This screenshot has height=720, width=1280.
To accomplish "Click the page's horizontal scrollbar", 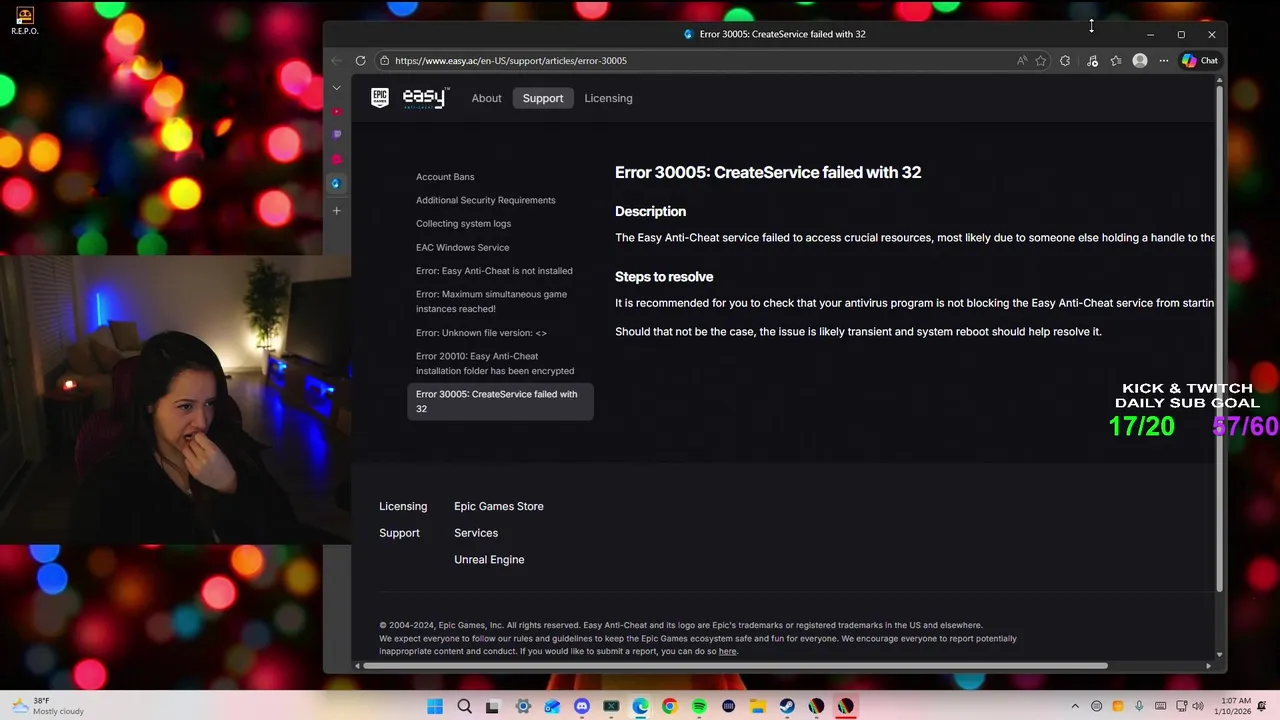I will (x=735, y=666).
